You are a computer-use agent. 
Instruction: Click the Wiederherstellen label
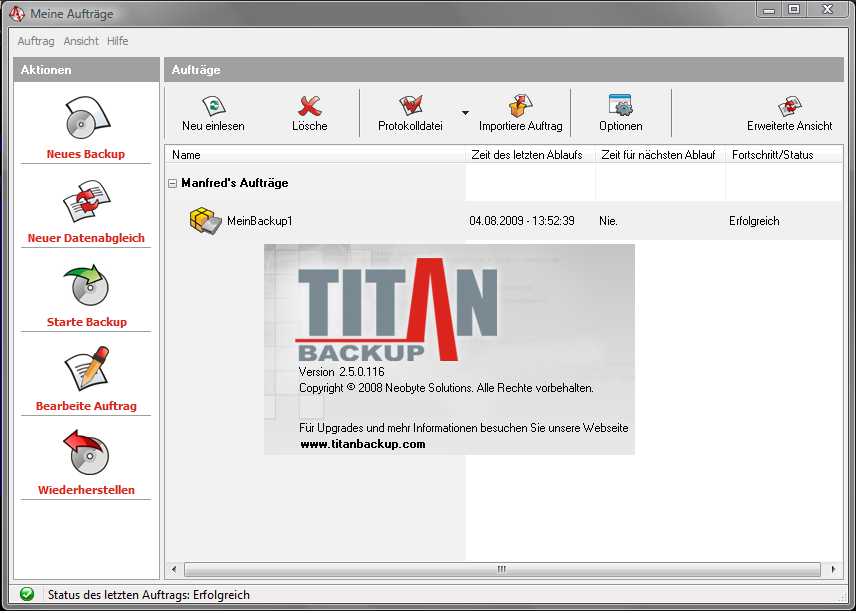pyautogui.click(x=86, y=490)
